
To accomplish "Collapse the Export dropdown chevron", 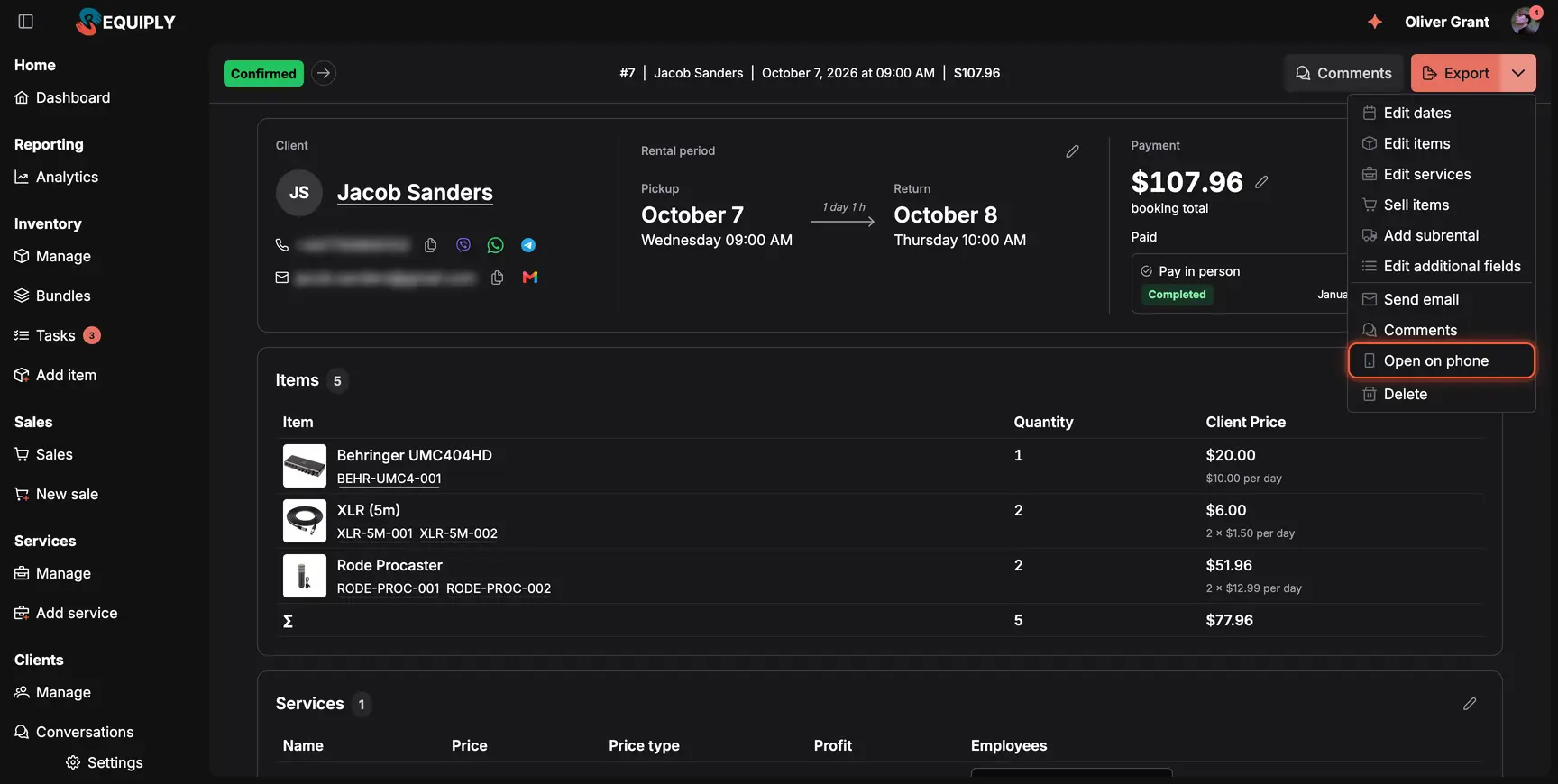I will [x=1518, y=73].
